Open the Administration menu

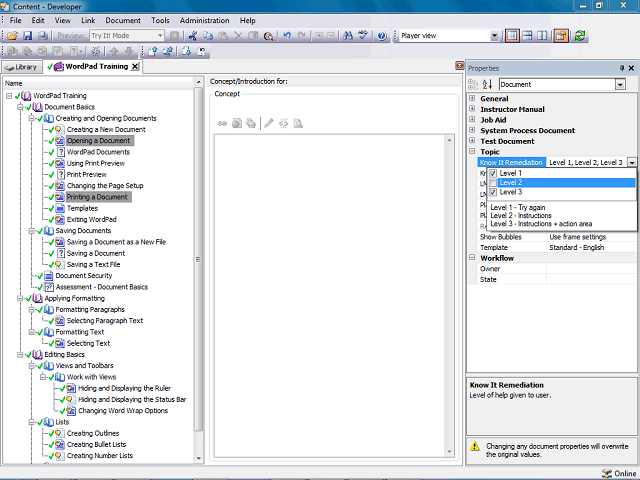(204, 20)
